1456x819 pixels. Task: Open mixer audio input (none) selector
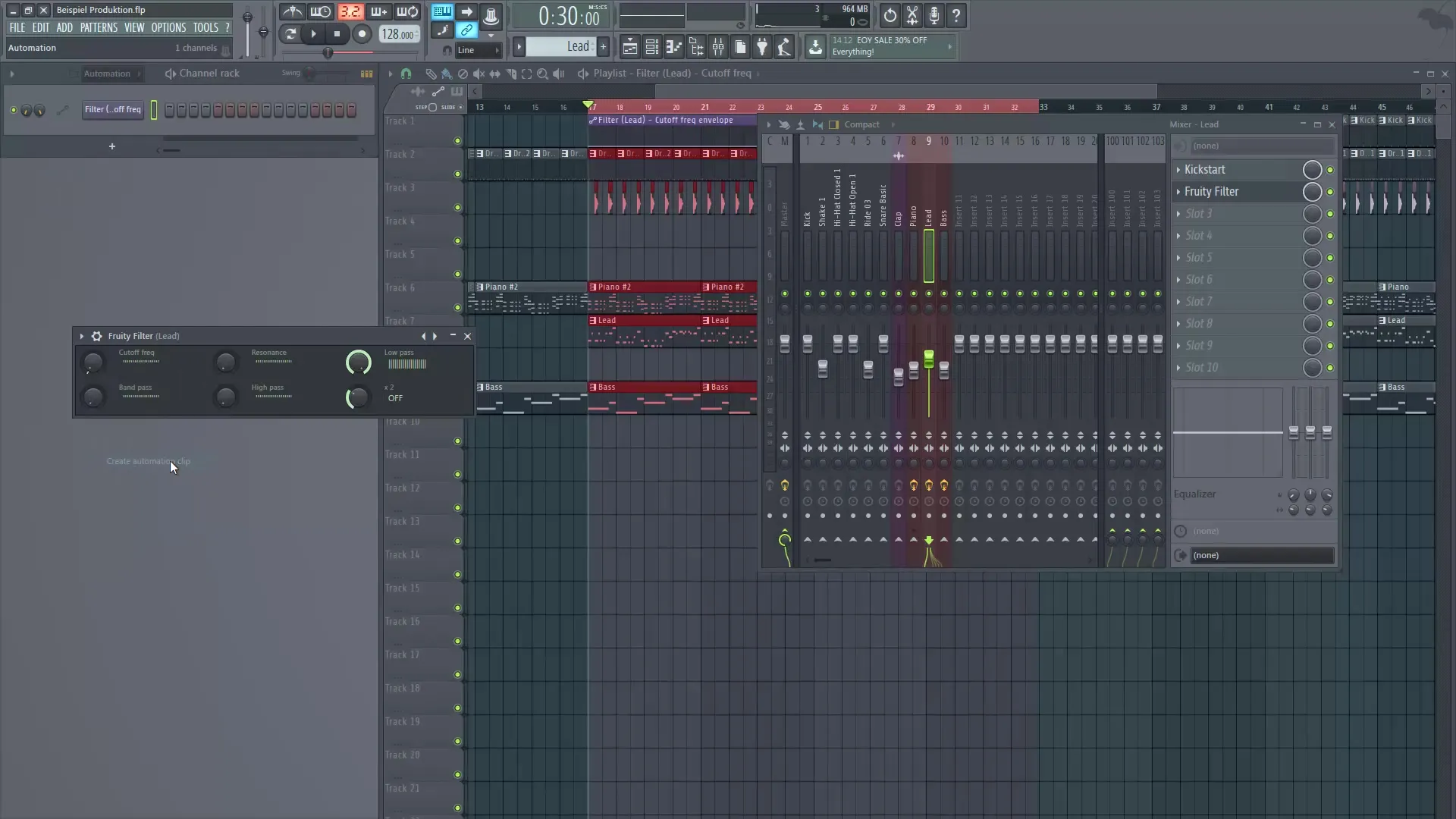(x=1262, y=146)
